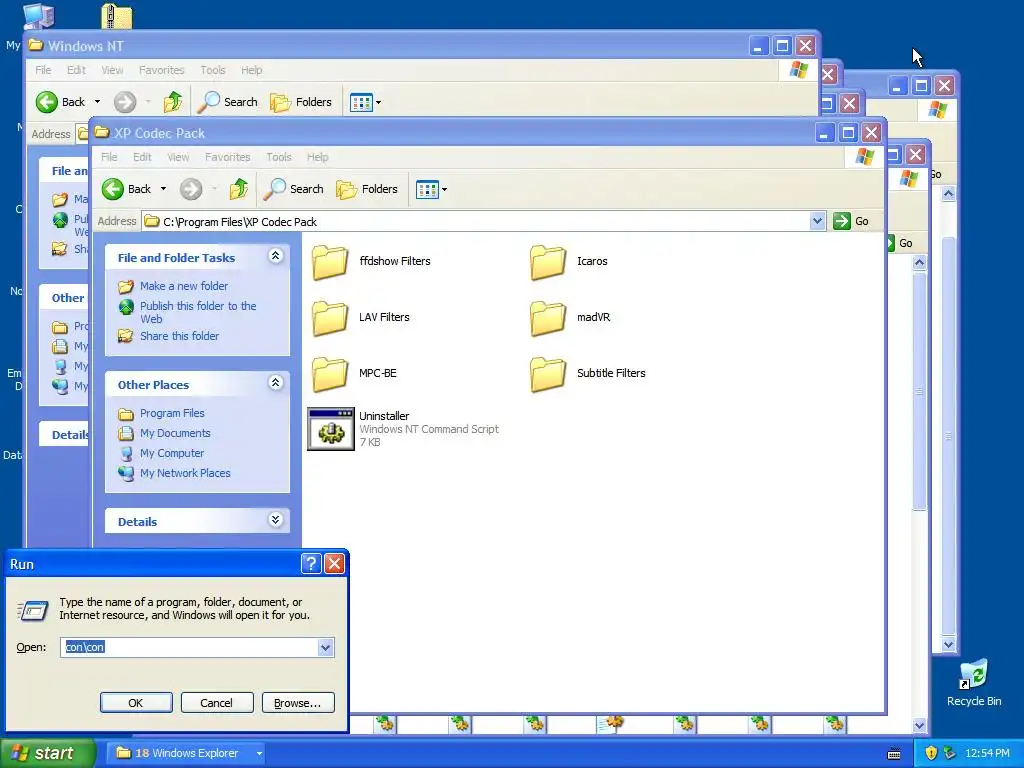Select the madVR folder icon
The image size is (1024, 768).
tap(547, 317)
